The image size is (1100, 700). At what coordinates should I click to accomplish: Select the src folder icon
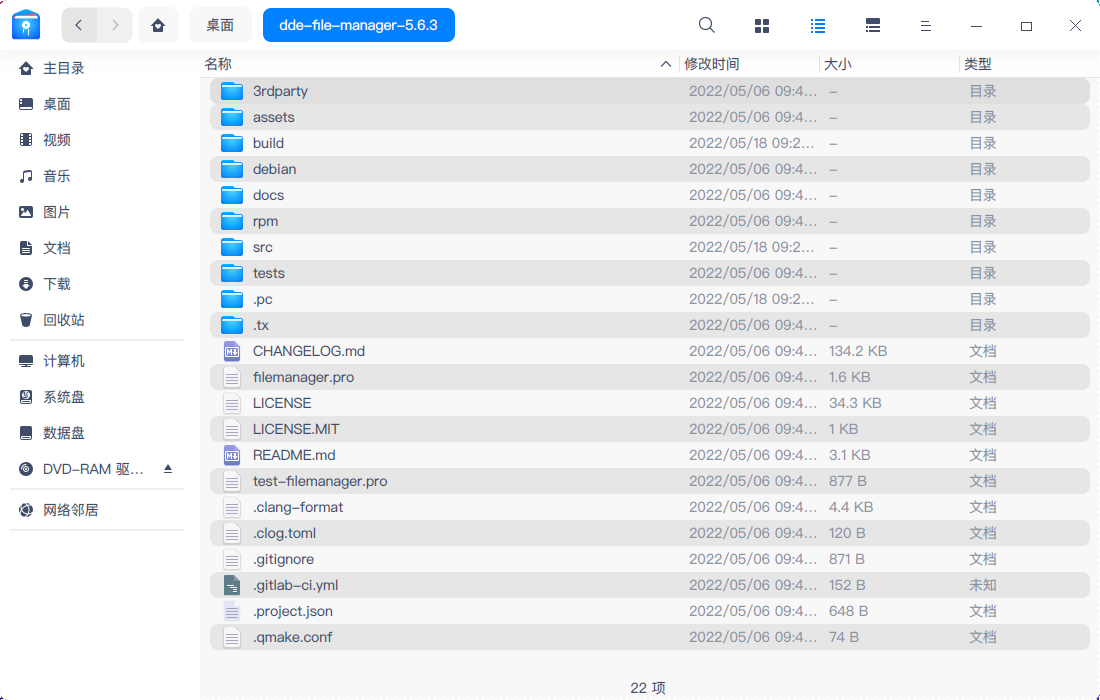click(x=232, y=247)
